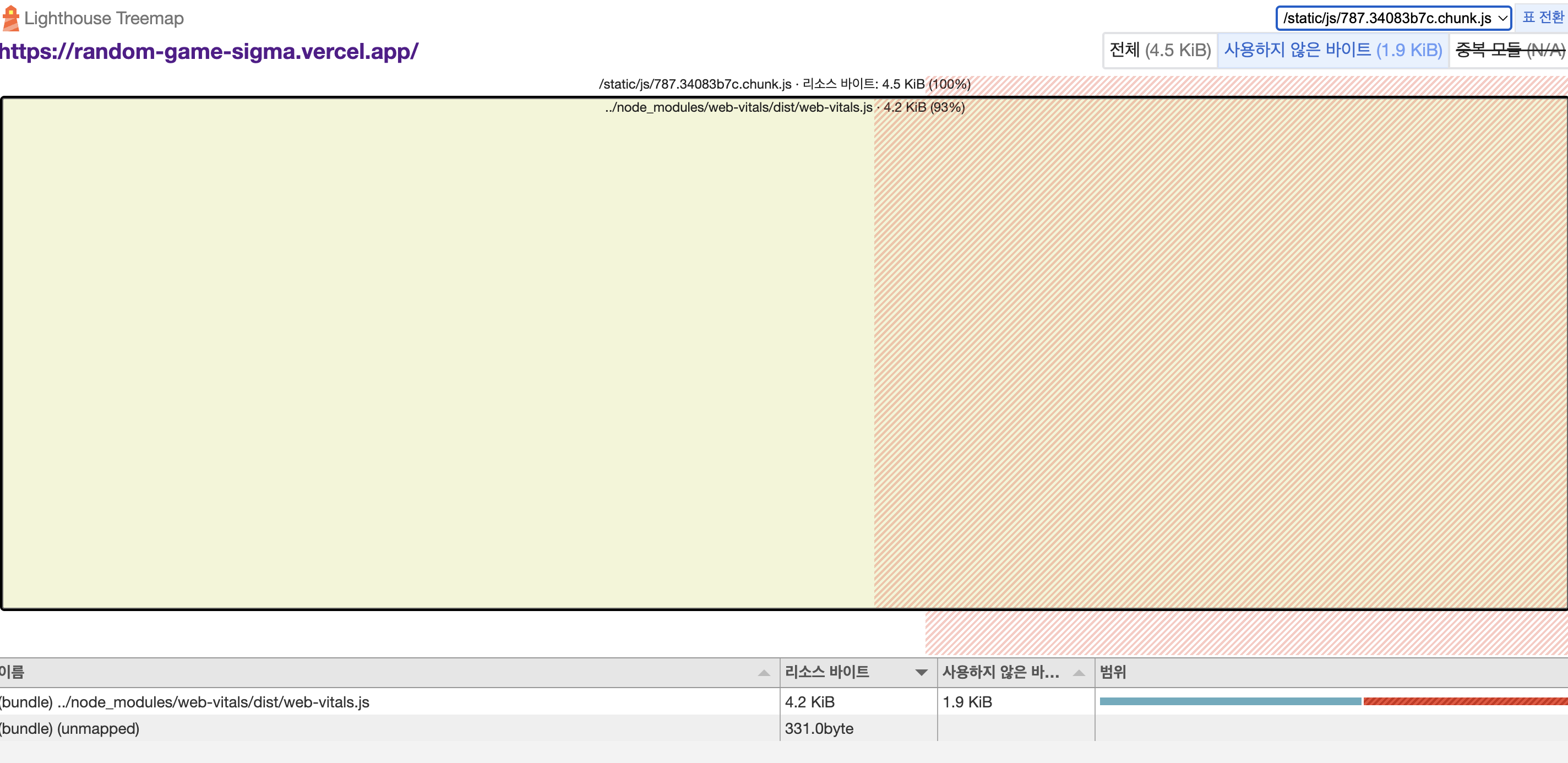Click the Lighthouse Treemap title text

pos(104,18)
